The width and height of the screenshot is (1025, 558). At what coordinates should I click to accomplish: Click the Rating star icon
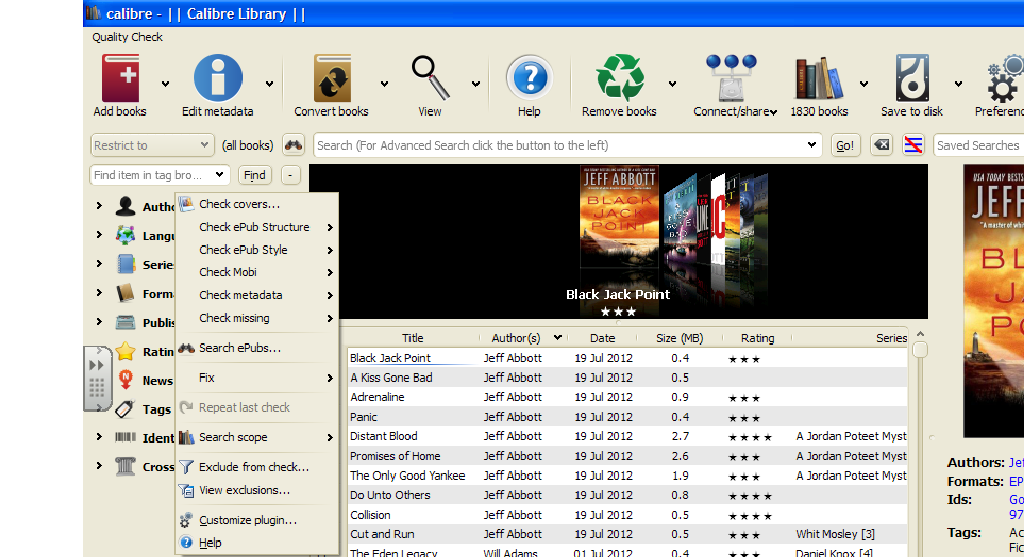coord(125,351)
